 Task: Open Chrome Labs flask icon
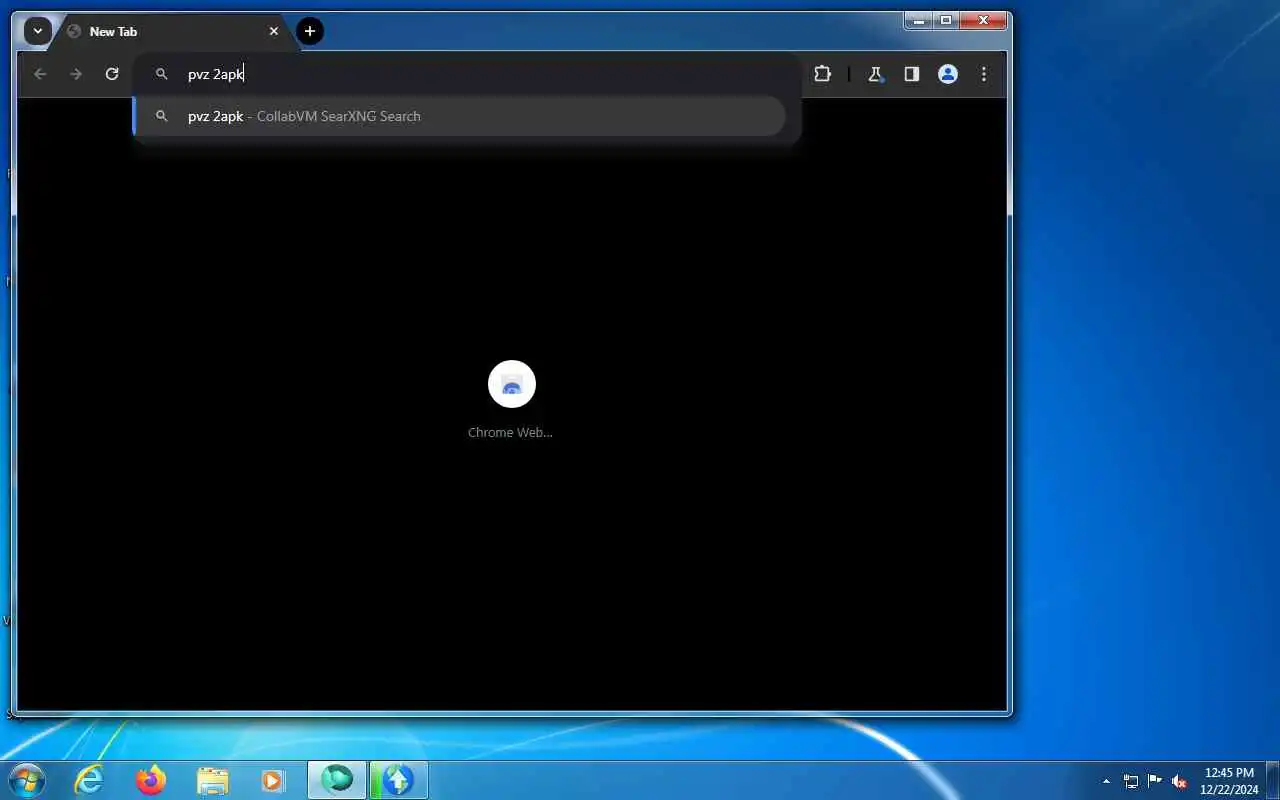(876, 74)
